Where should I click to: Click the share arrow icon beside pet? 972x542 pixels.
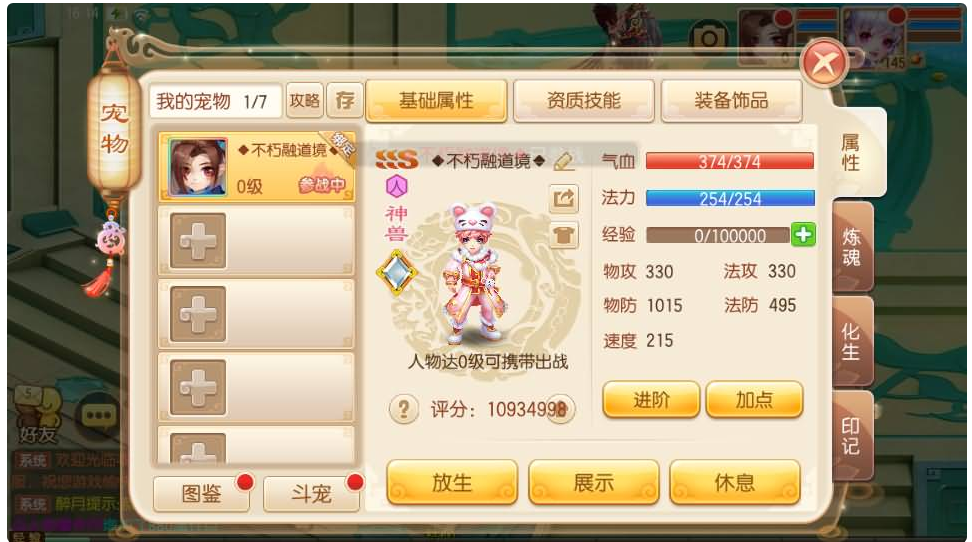click(563, 199)
